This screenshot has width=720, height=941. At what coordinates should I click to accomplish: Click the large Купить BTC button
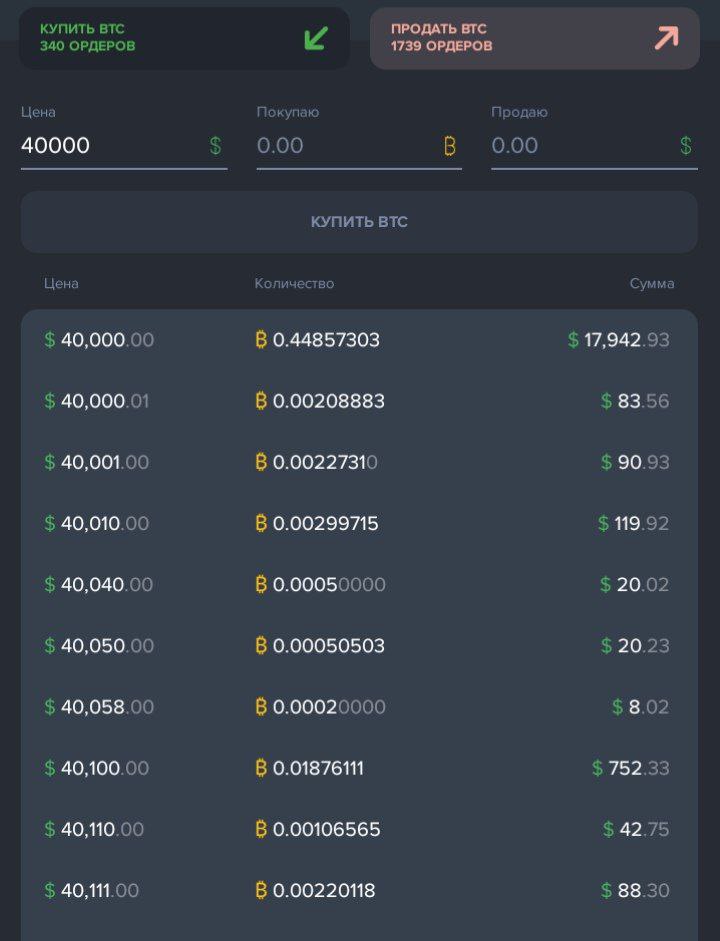[359, 222]
